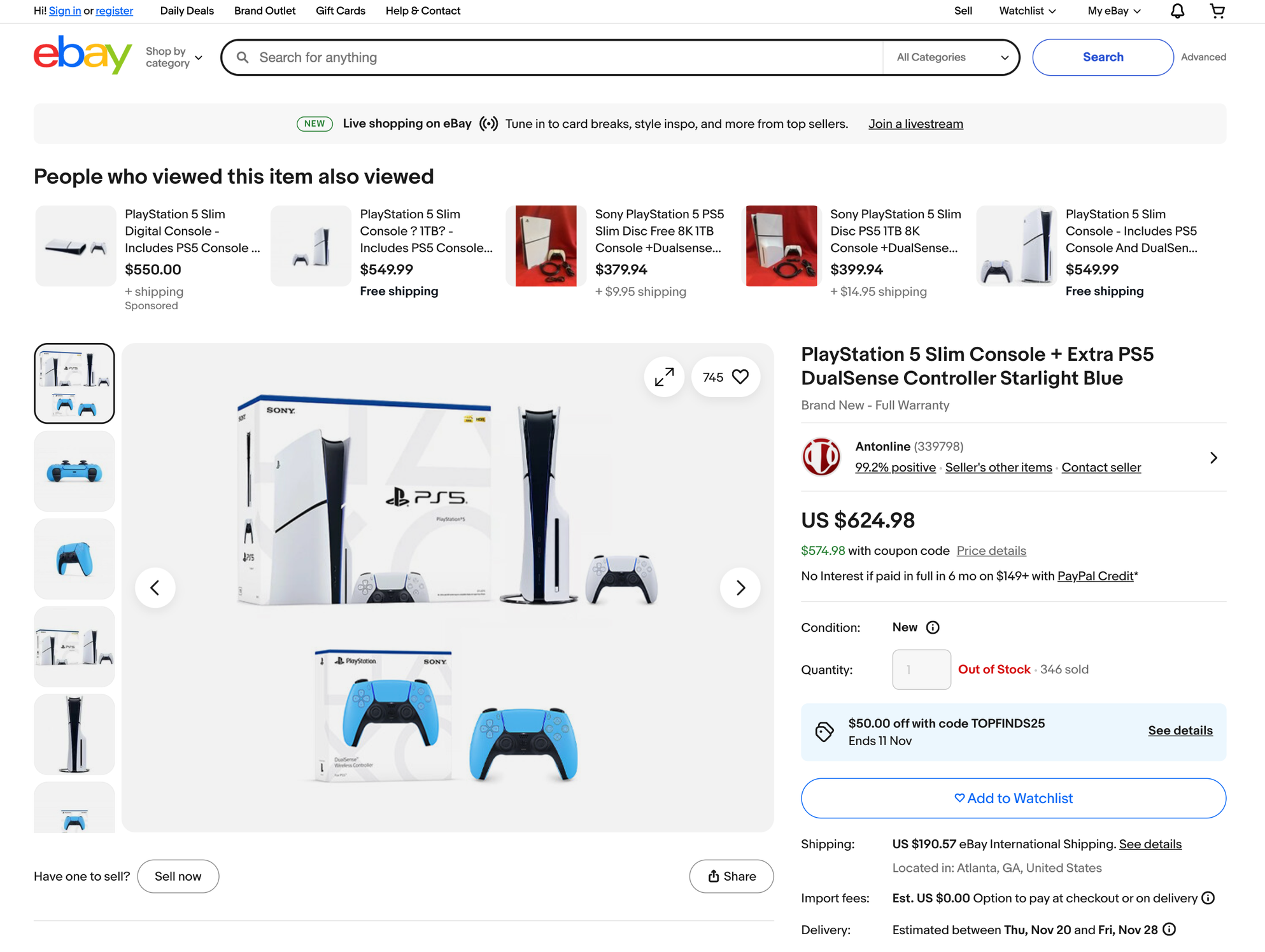This screenshot has height=952, width=1265.
Task: Expand the product image to fullscreen
Action: [x=664, y=377]
